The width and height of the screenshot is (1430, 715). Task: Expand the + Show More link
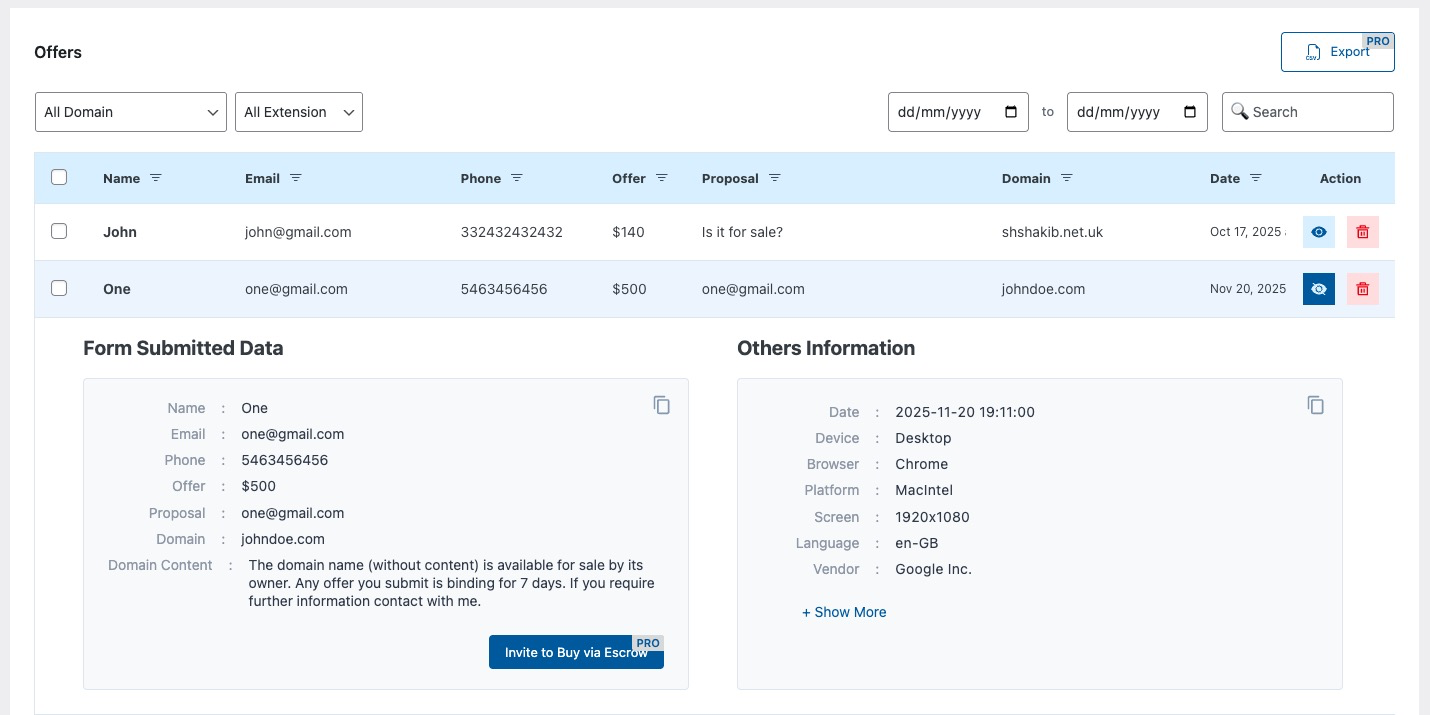coord(844,612)
